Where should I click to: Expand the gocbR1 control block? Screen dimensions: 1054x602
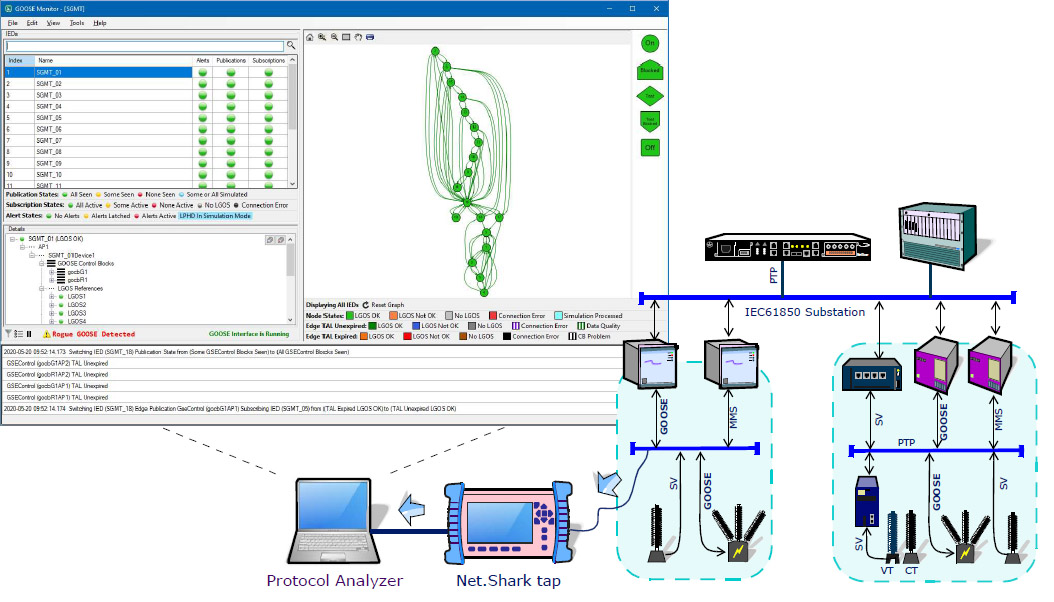(52, 280)
